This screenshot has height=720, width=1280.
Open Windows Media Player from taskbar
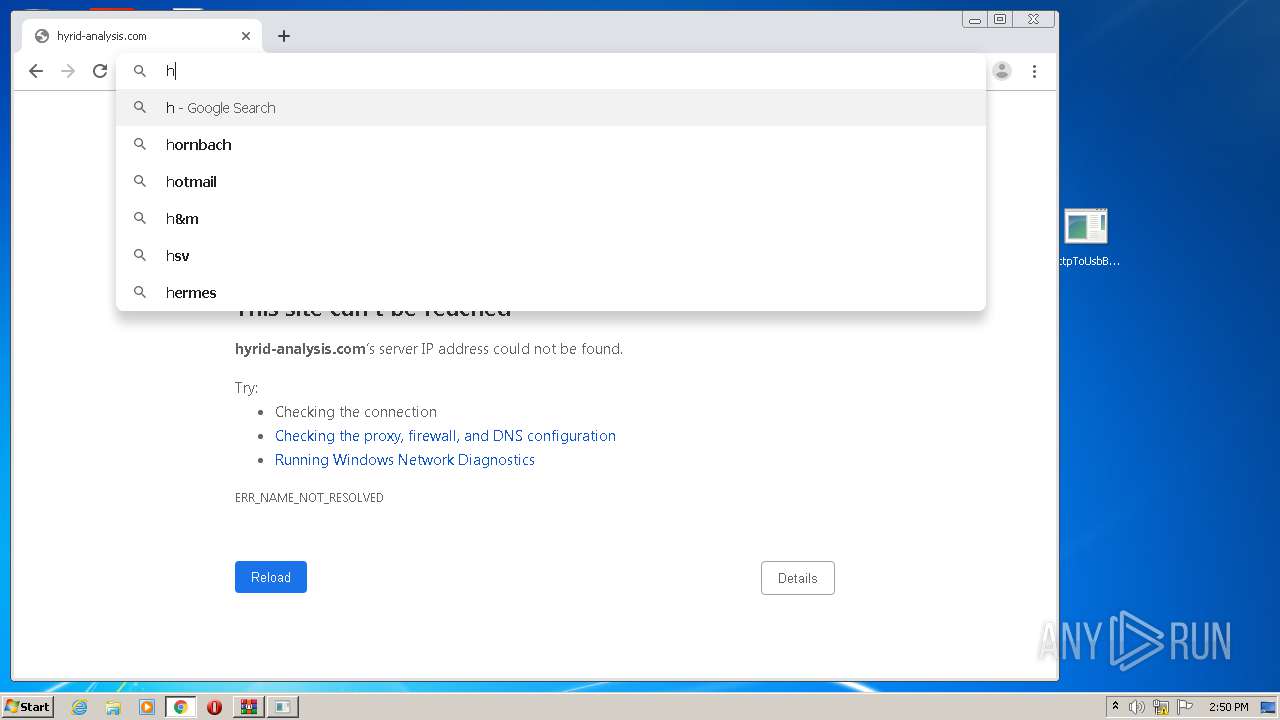147,707
